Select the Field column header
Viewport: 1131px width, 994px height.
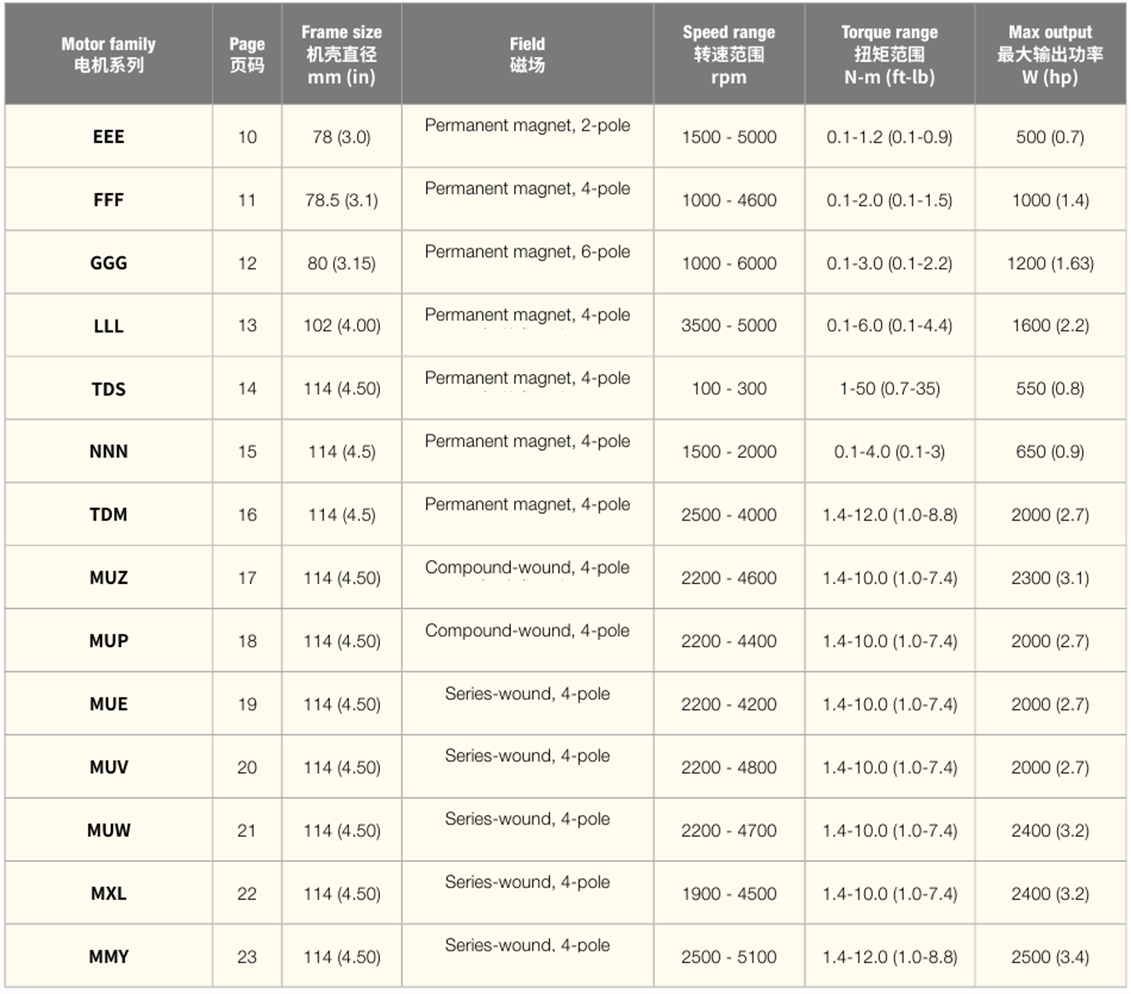point(527,54)
